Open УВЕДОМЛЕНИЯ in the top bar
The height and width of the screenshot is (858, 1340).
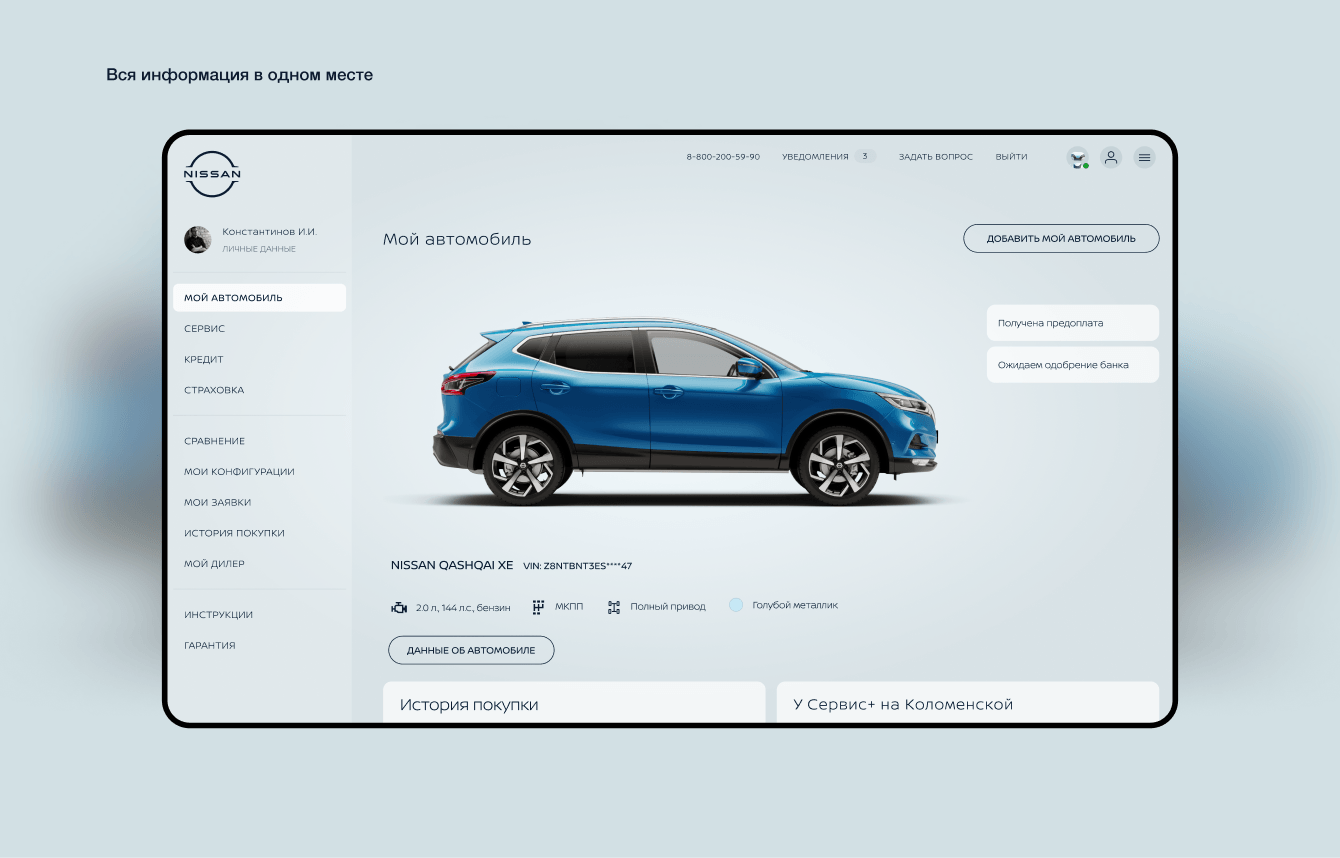point(815,157)
